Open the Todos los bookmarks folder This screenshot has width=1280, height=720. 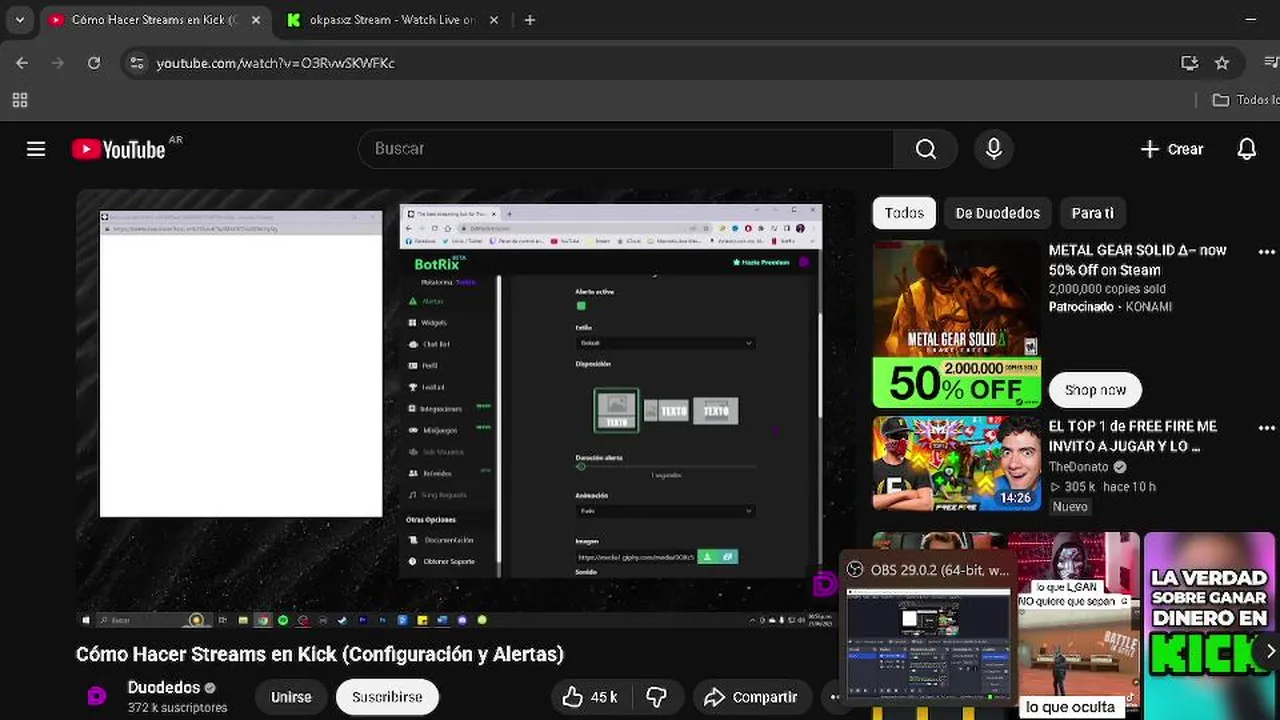click(1245, 100)
